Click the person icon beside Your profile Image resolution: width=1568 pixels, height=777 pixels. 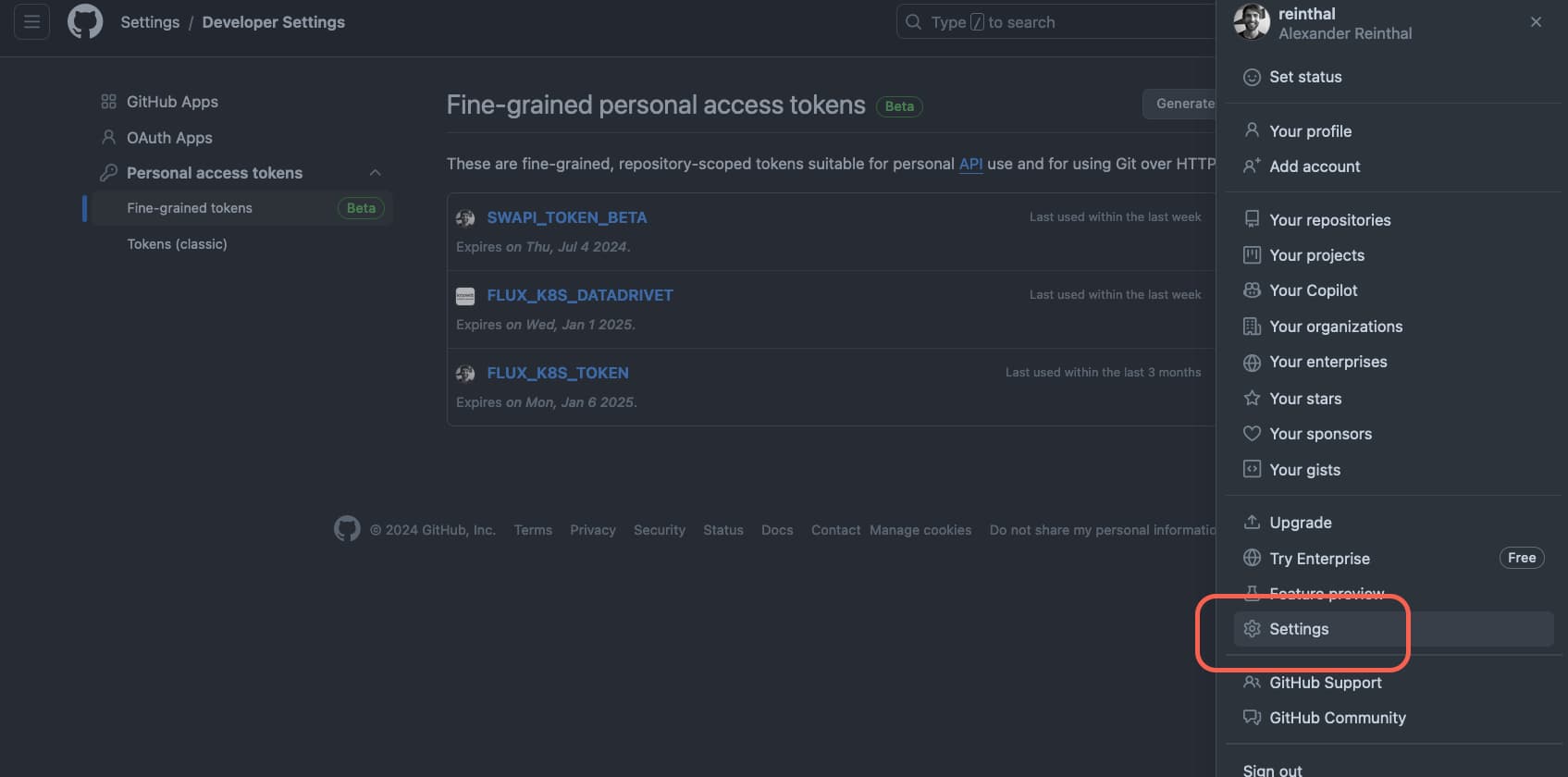(x=1252, y=130)
